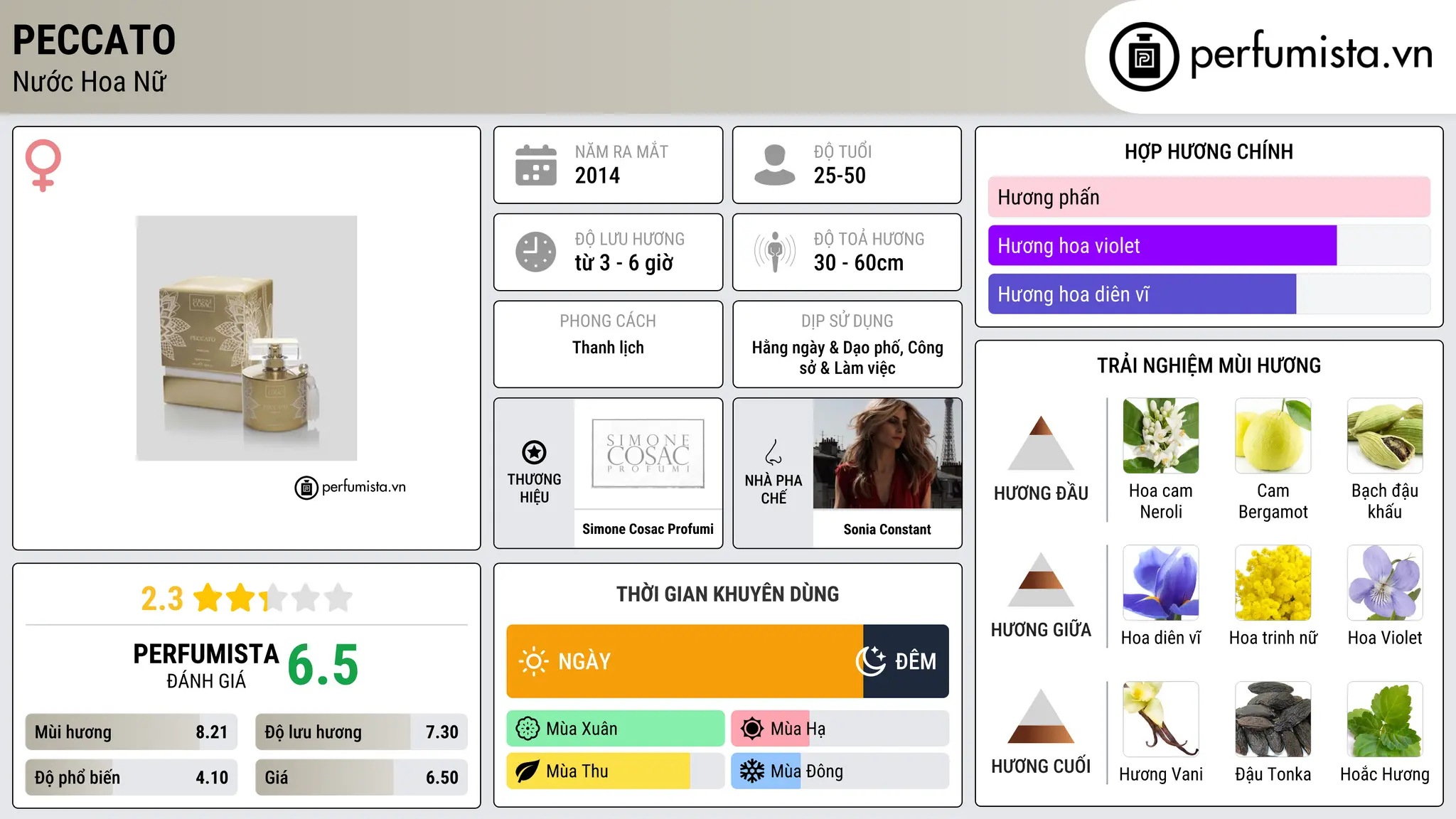
Task: Click the release year value 2014
Action: click(597, 176)
